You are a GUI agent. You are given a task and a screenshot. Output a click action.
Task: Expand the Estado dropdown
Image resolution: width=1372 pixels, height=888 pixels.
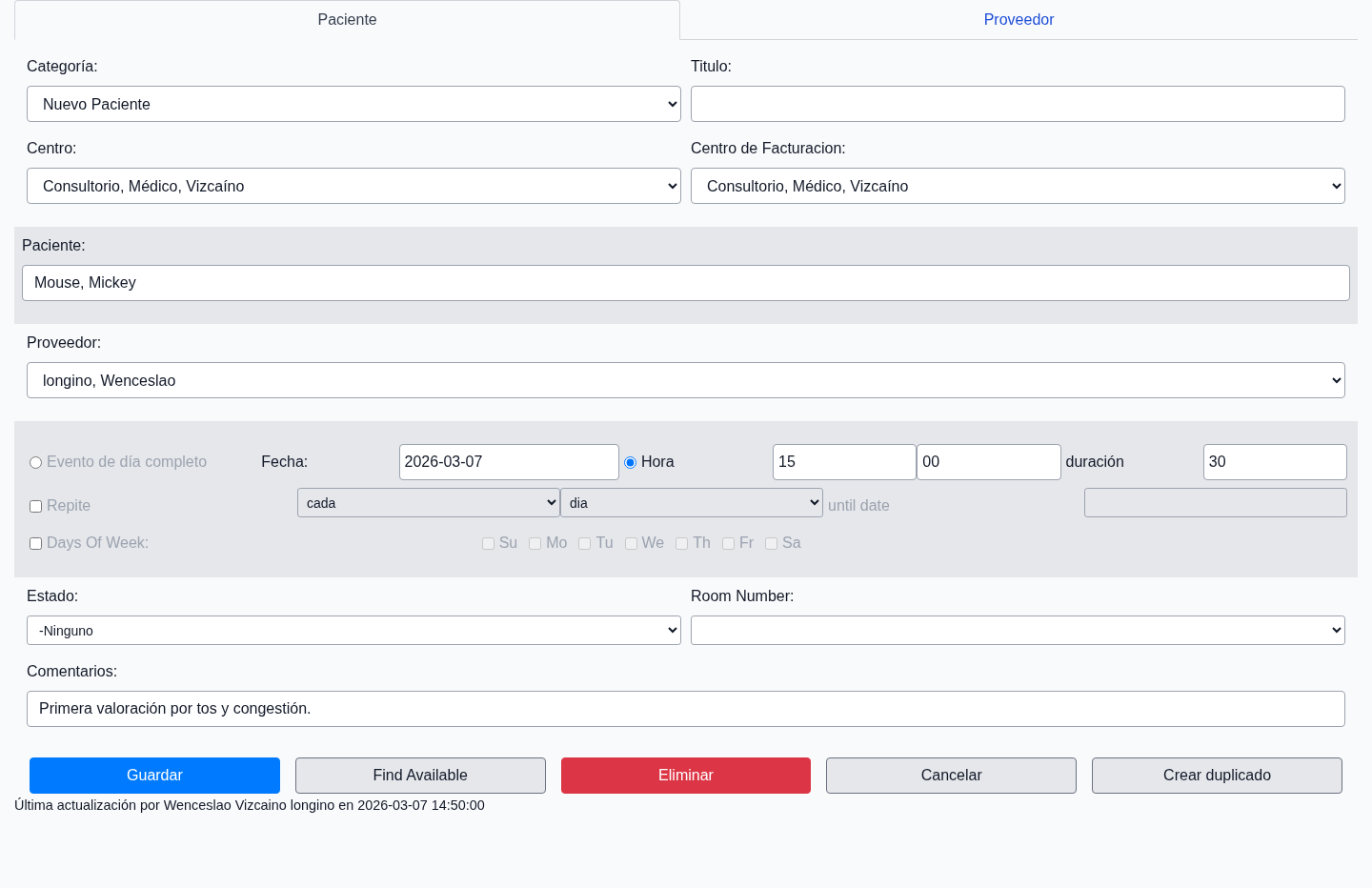coord(353,631)
